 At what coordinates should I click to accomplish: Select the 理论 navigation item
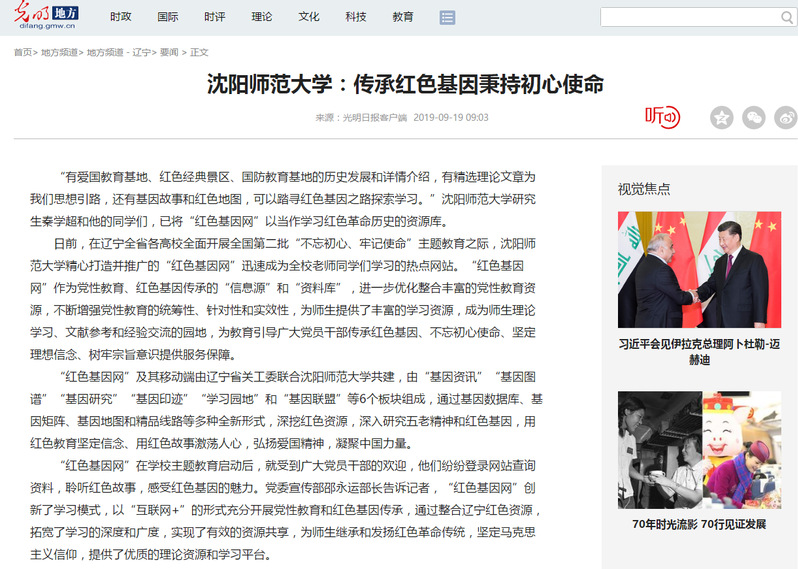(x=262, y=17)
